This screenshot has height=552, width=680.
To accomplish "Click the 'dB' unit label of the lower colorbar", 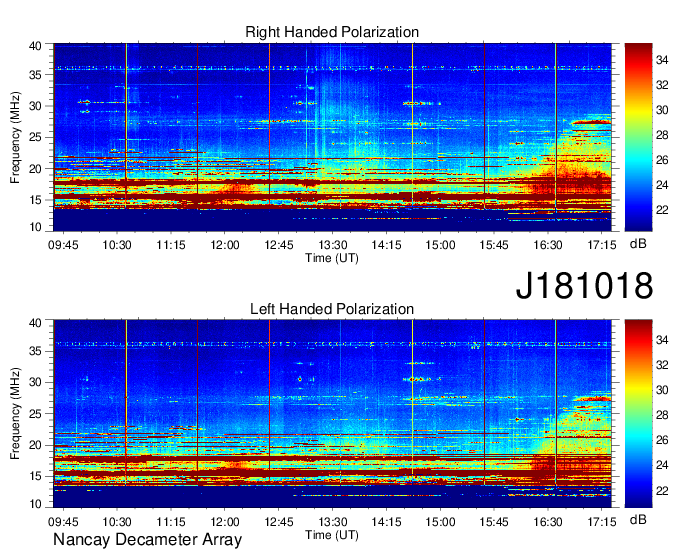I will point(638,519).
